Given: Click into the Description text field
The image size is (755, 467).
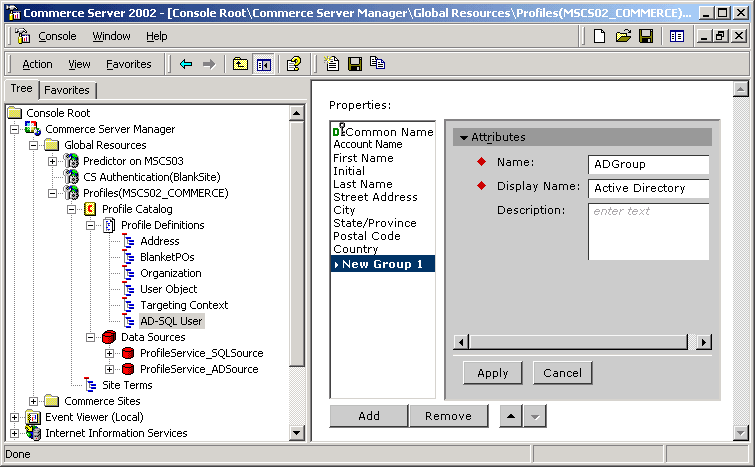Looking at the screenshot, I should tap(648, 230).
